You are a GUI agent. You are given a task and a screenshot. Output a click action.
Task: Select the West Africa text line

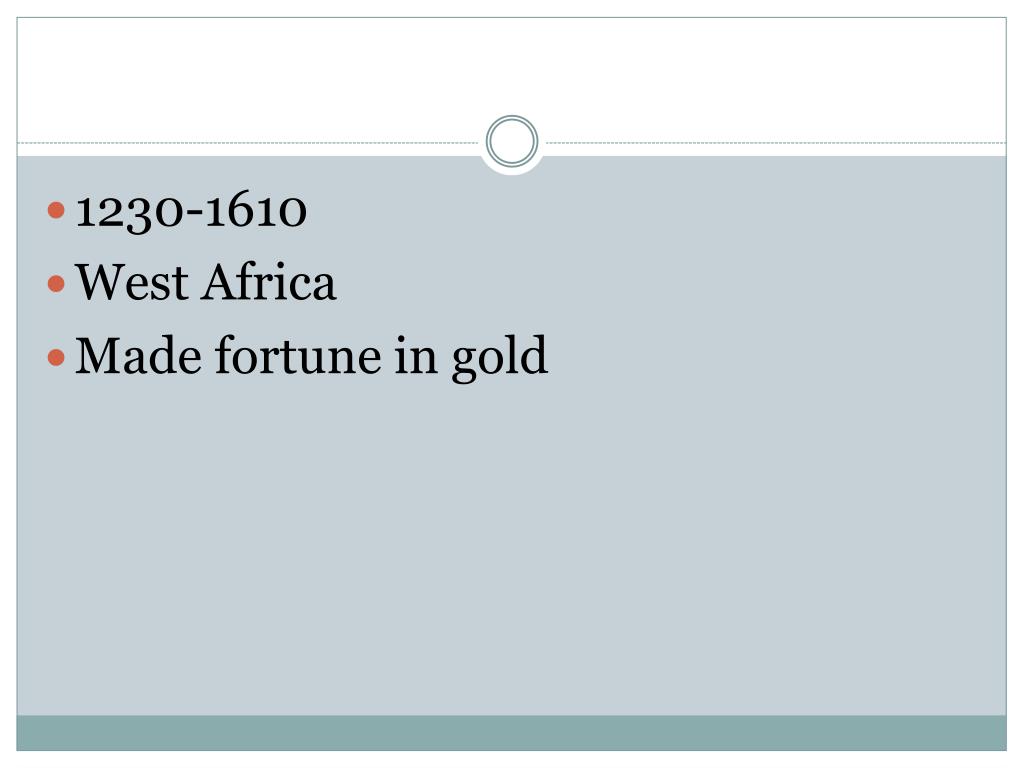pos(206,282)
